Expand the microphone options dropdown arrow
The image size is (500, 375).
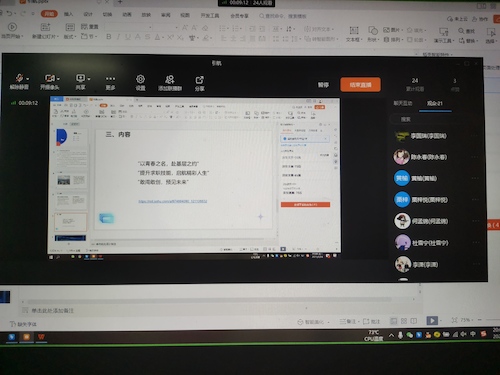pos(28,79)
